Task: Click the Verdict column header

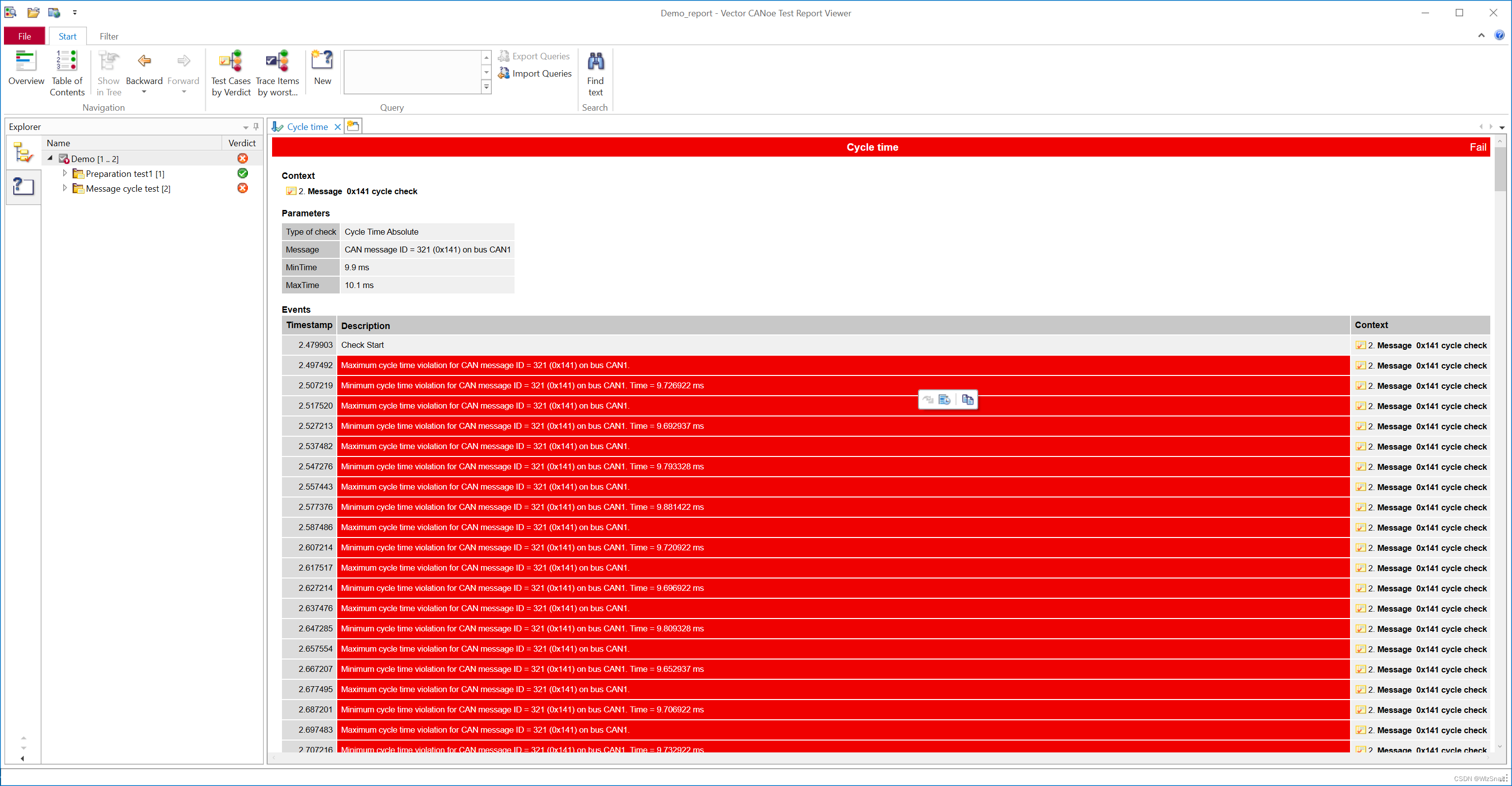Action: (242, 143)
